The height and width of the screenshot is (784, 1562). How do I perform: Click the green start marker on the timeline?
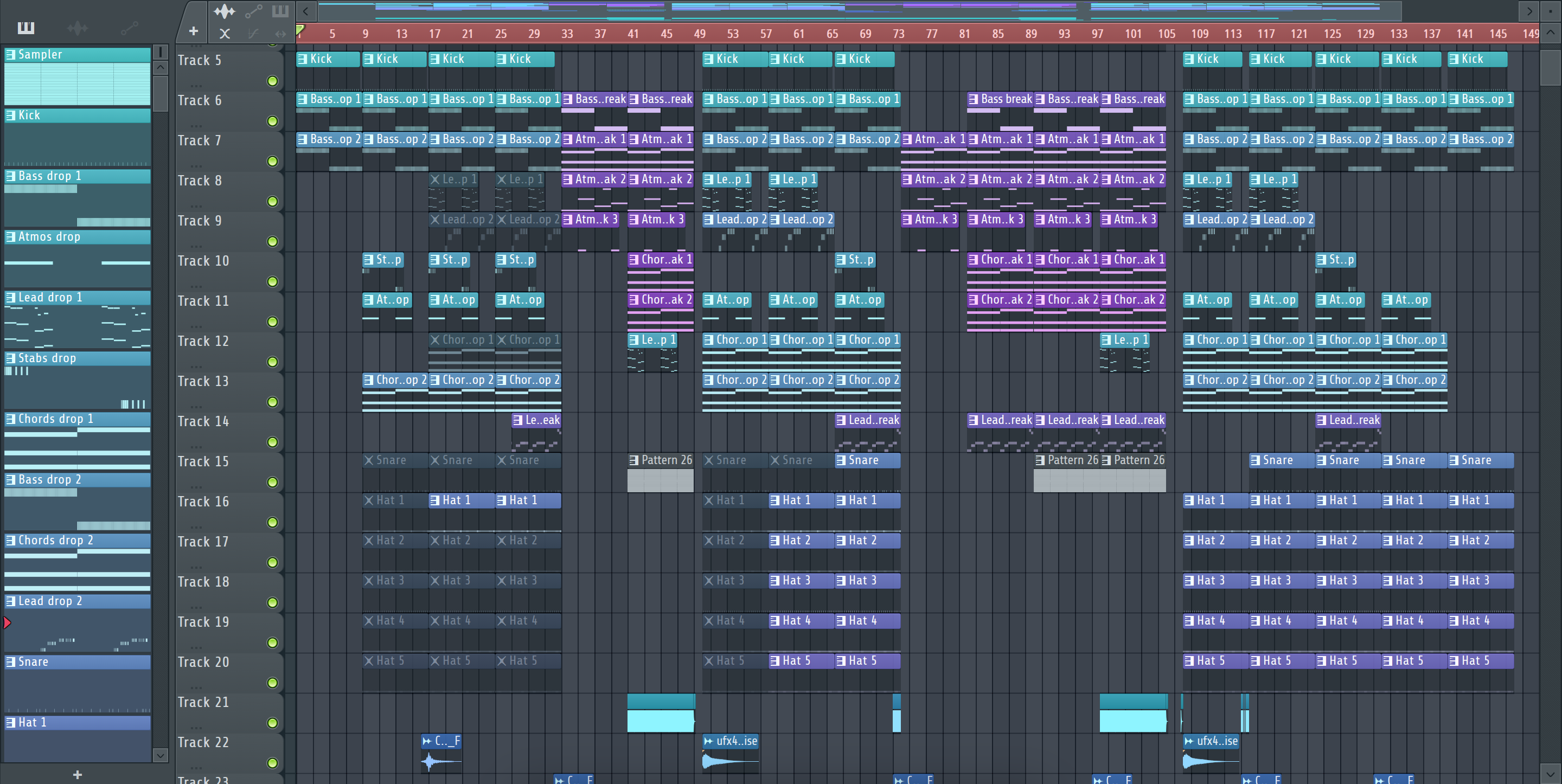(x=300, y=29)
